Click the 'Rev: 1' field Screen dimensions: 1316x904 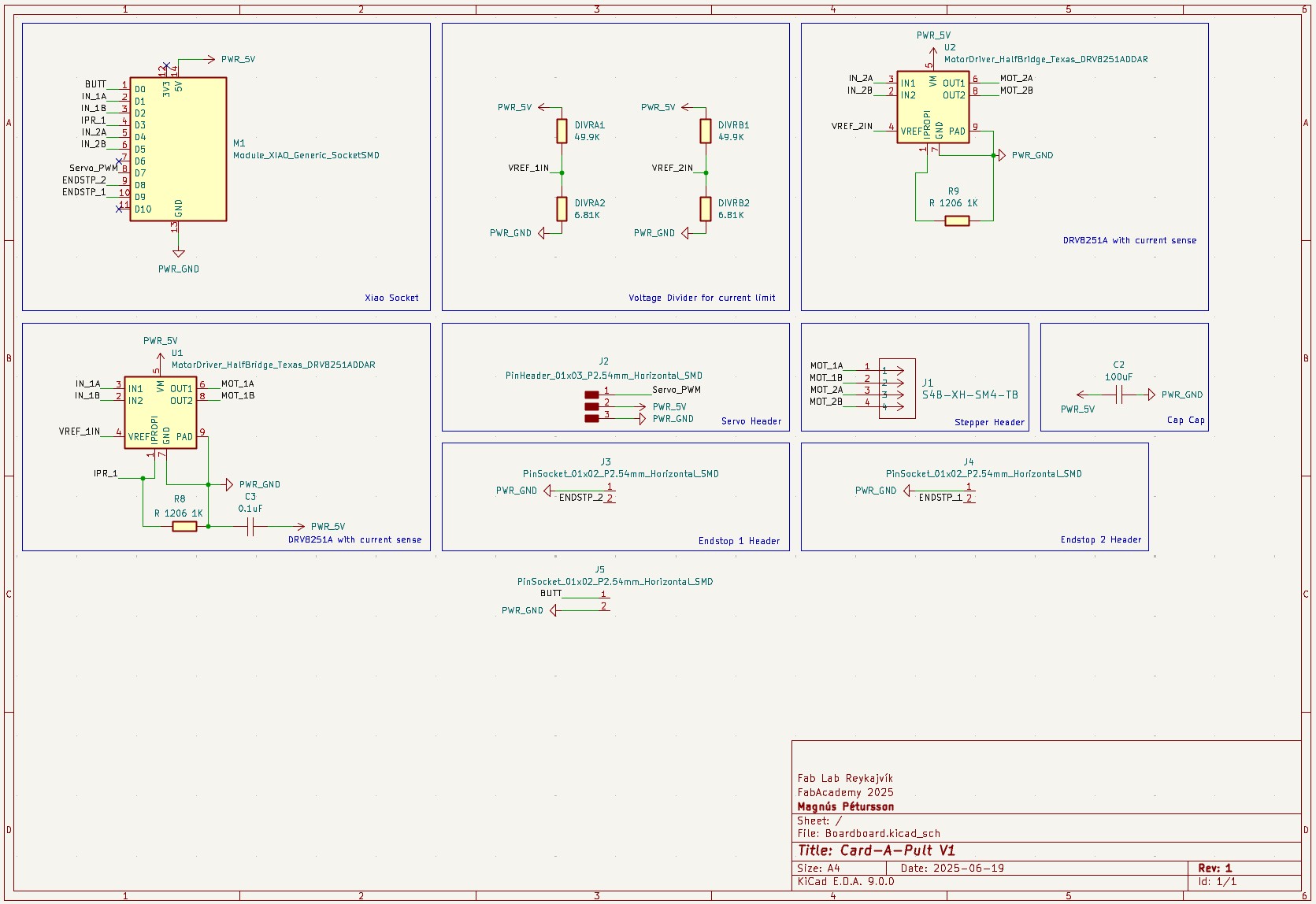click(1215, 868)
